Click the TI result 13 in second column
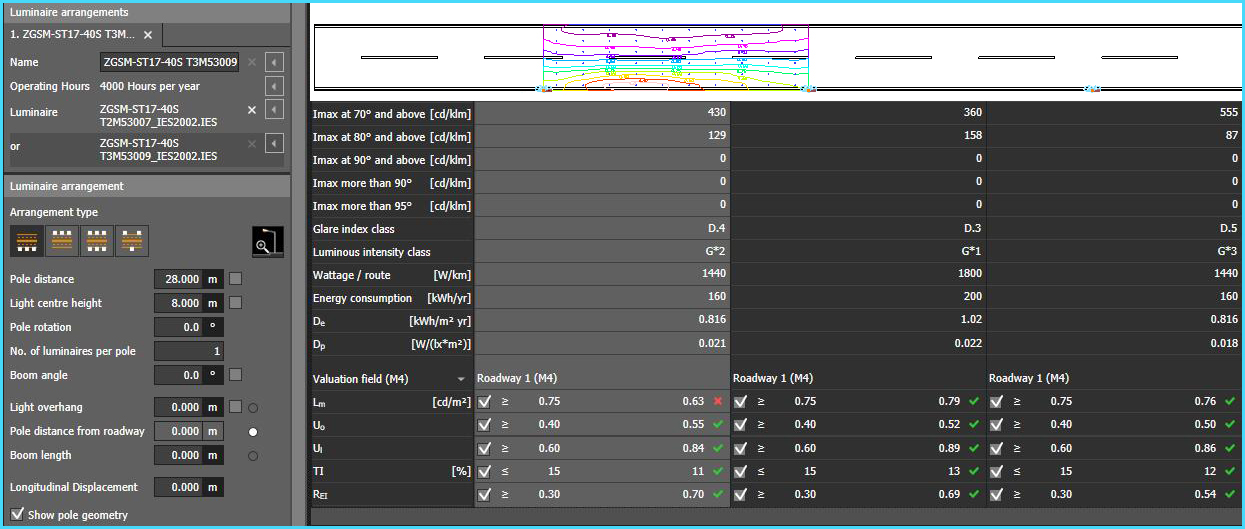 pyautogui.click(x=954, y=471)
